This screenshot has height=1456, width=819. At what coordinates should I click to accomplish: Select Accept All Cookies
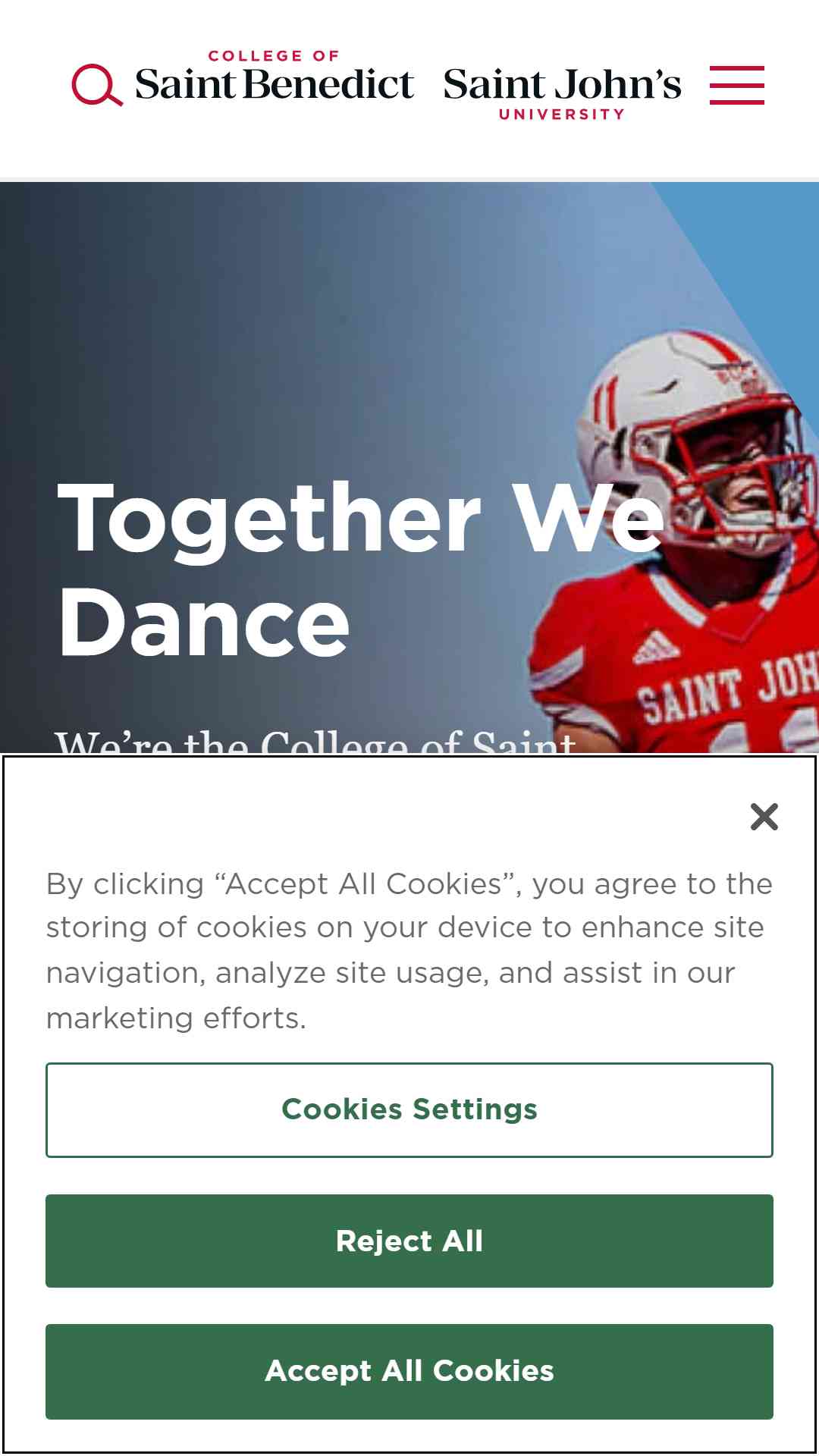pos(409,1371)
